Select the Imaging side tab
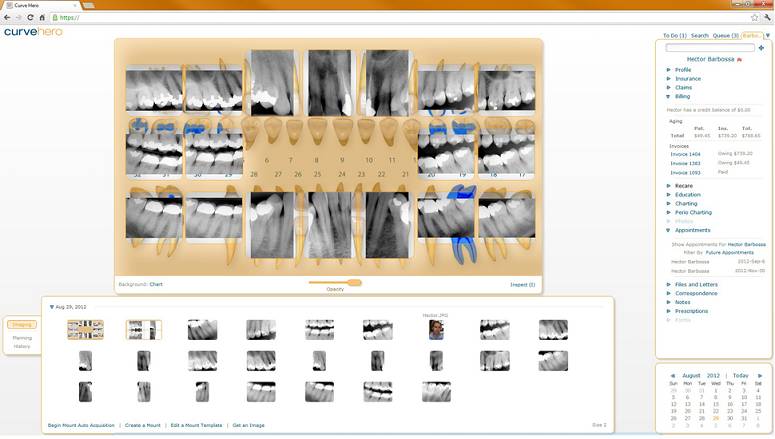Image resolution: width=775 pixels, height=439 pixels. pyautogui.click(x=22, y=325)
